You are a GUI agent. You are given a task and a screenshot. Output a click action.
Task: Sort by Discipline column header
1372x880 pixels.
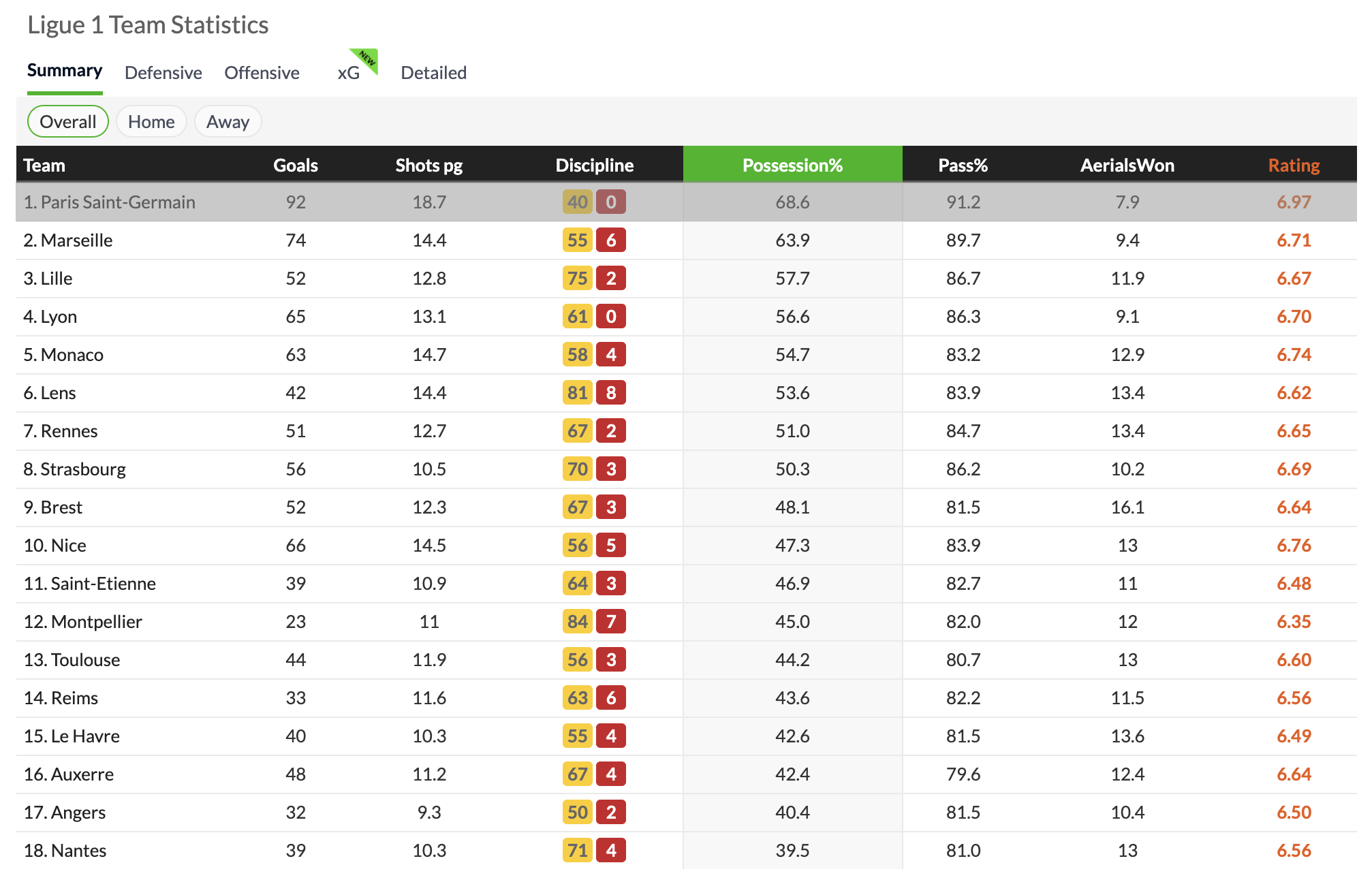[595, 165]
